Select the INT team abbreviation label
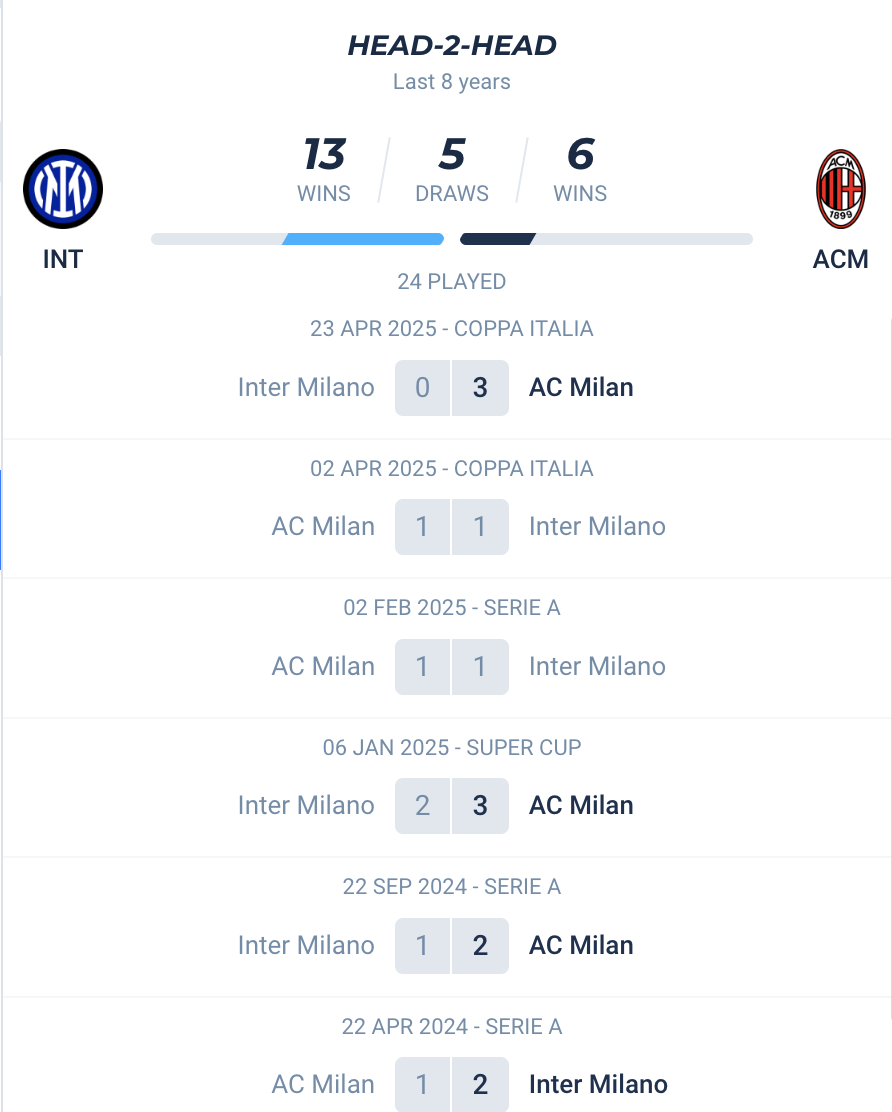This screenshot has height=1112, width=892. [63, 260]
